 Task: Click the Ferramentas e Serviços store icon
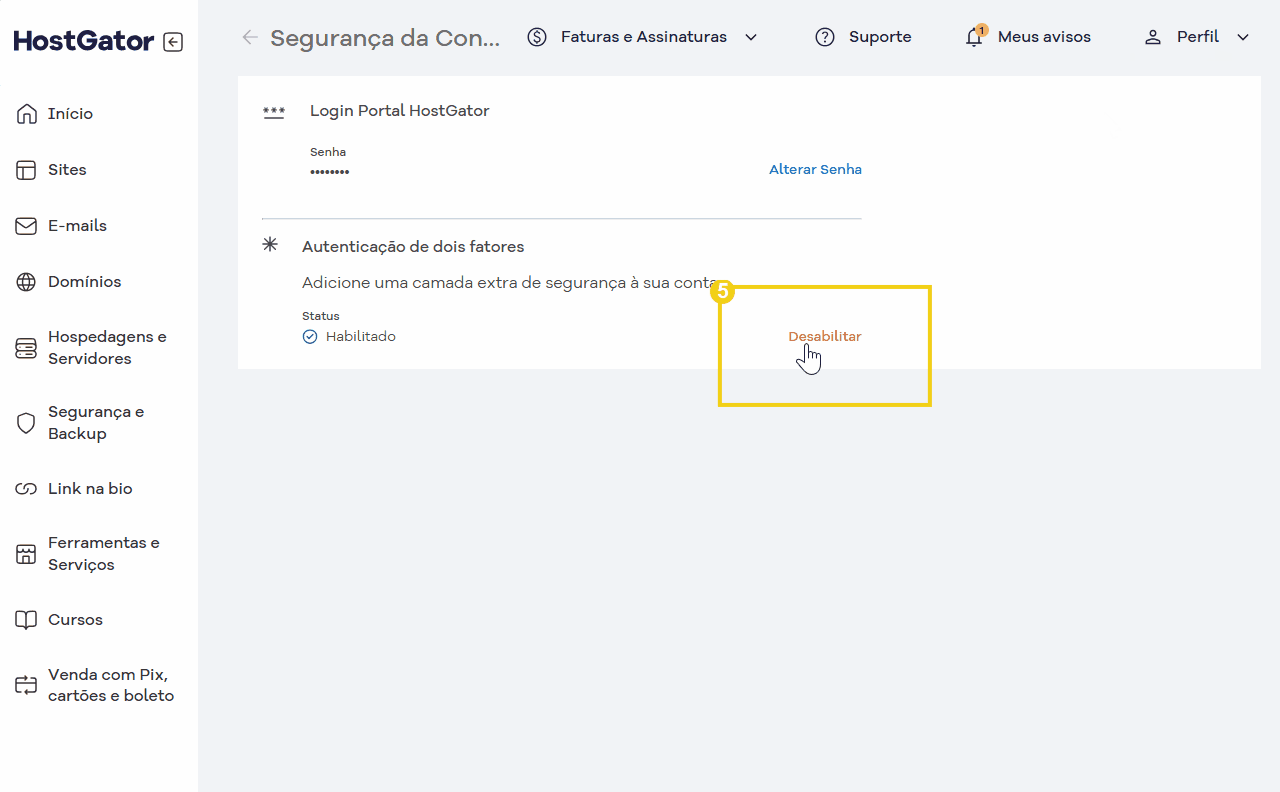26,554
